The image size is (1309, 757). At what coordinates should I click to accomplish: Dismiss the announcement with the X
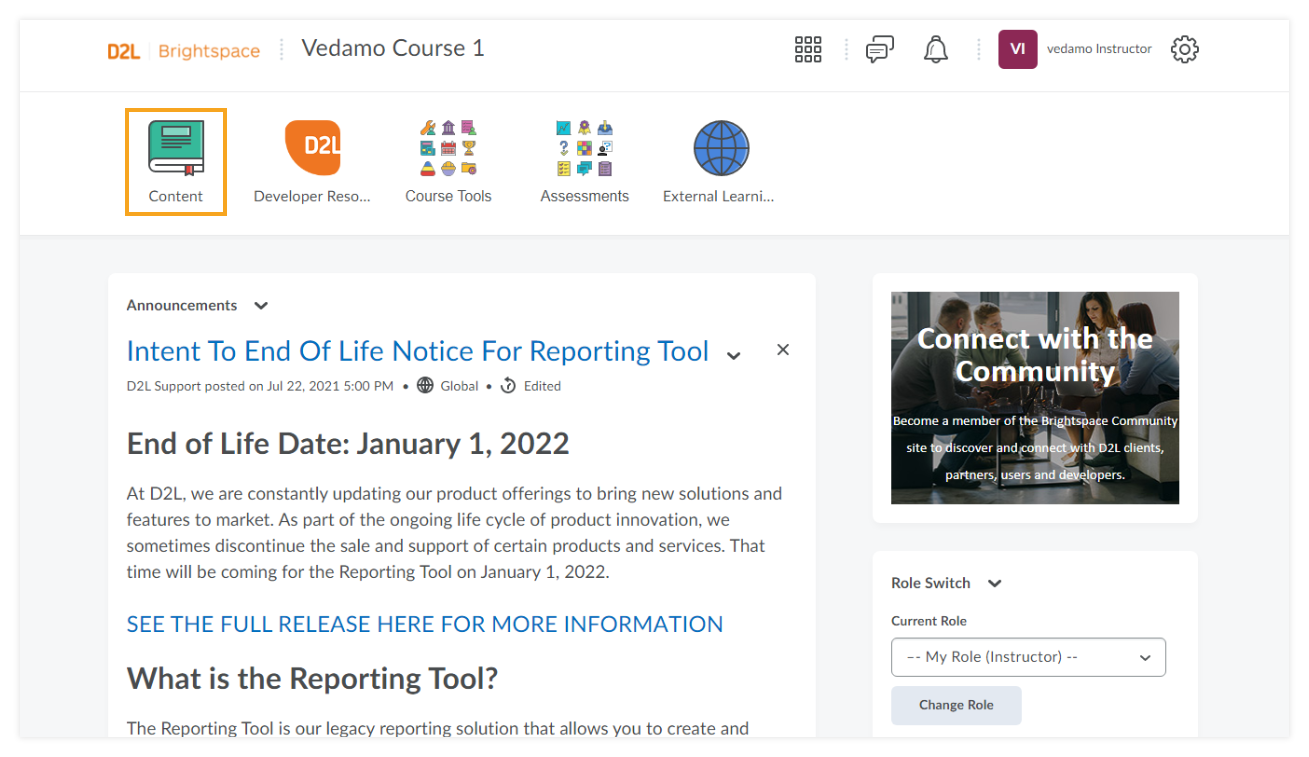(x=783, y=349)
